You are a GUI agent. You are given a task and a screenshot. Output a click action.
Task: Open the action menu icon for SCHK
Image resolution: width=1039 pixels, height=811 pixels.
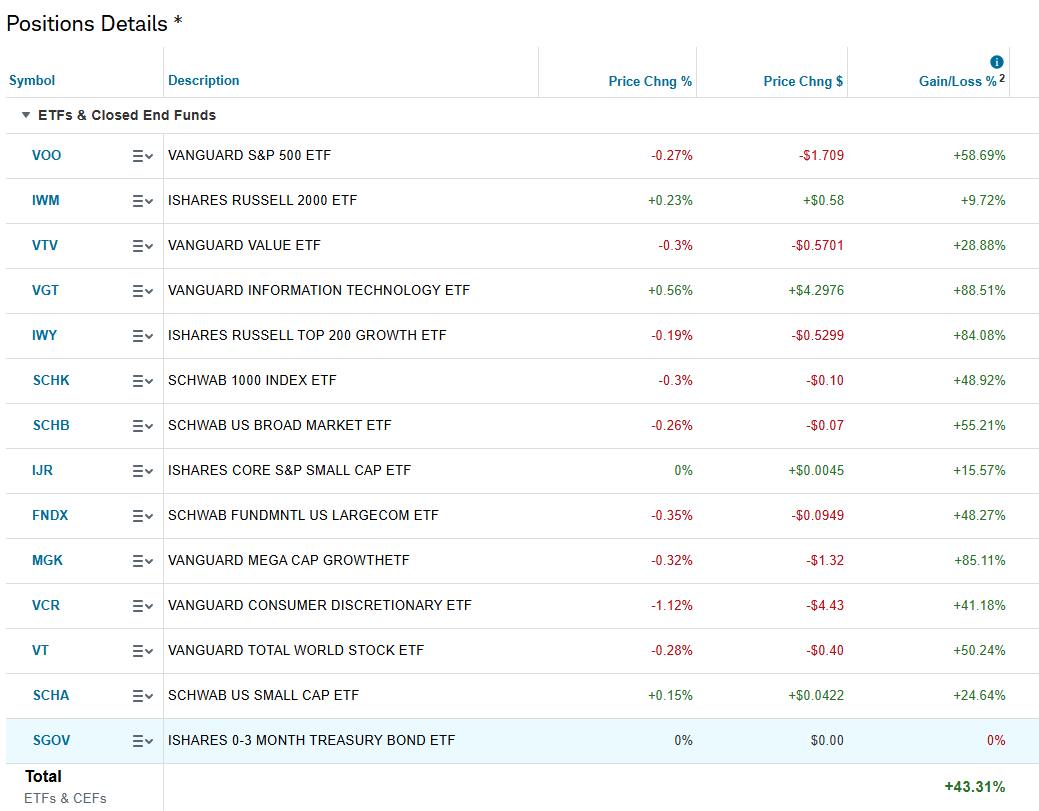click(x=142, y=381)
